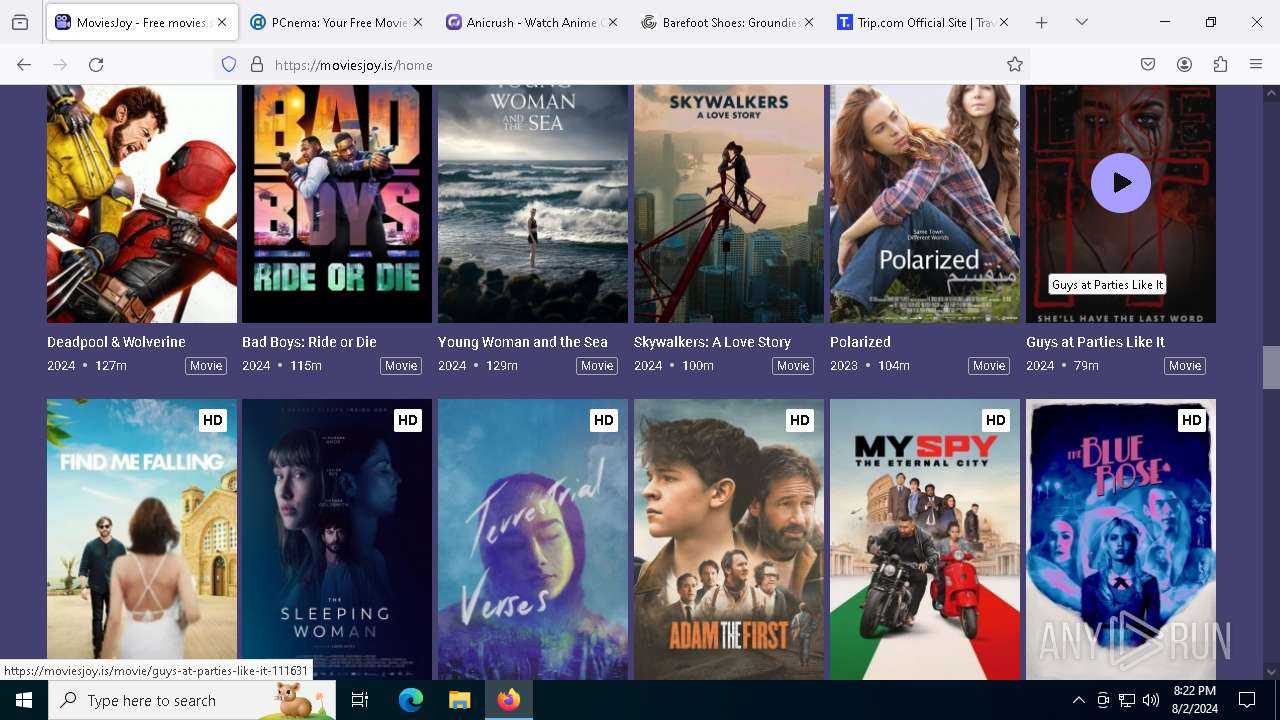1280x720 pixels.
Task: Click Skywalkers: A Love Story title
Action: point(712,342)
